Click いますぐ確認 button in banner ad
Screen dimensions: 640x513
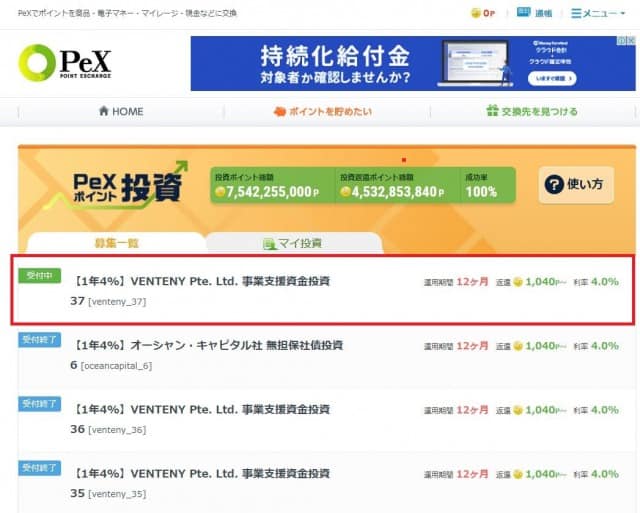pyautogui.click(x=552, y=78)
